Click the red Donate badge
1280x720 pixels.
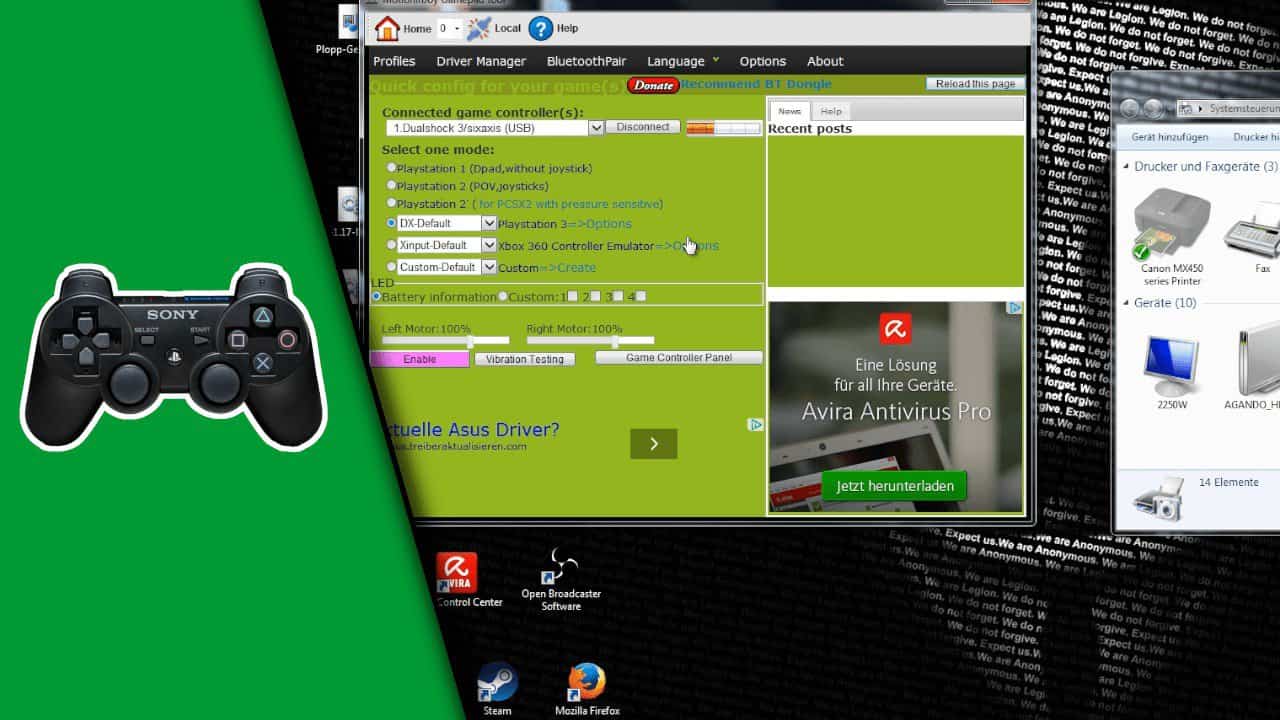653,85
